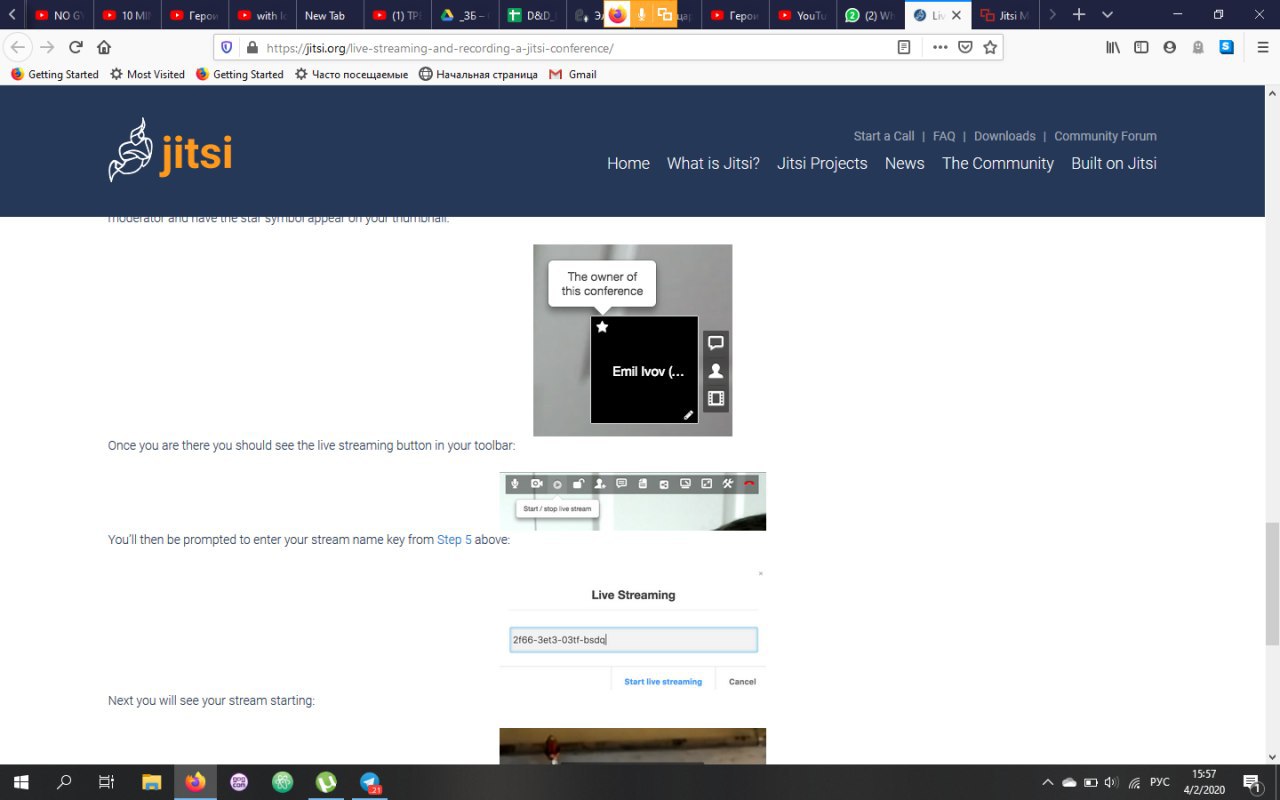The image size is (1280, 800).
Task: Open the Home menu item
Action: click(628, 163)
